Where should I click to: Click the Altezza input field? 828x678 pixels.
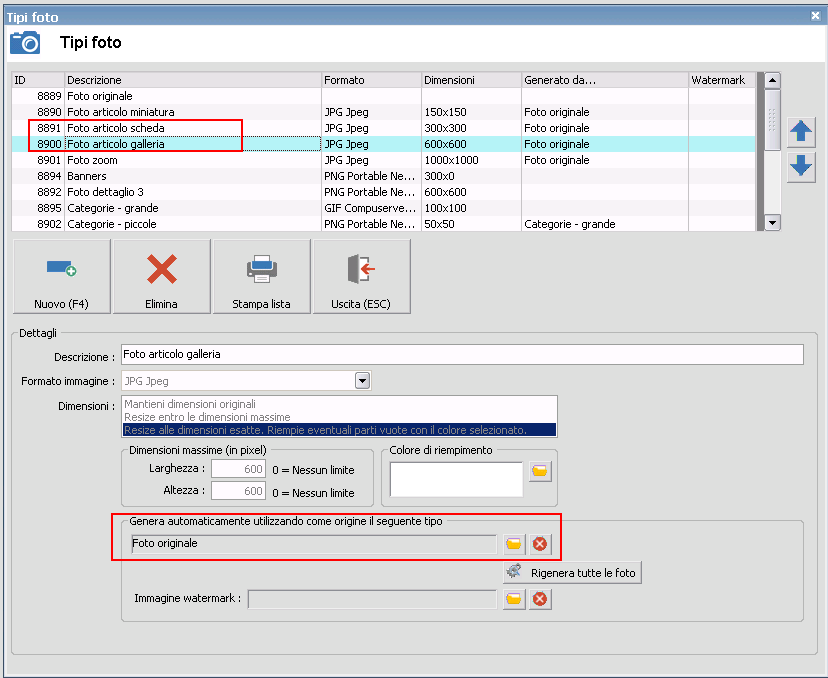(238, 491)
